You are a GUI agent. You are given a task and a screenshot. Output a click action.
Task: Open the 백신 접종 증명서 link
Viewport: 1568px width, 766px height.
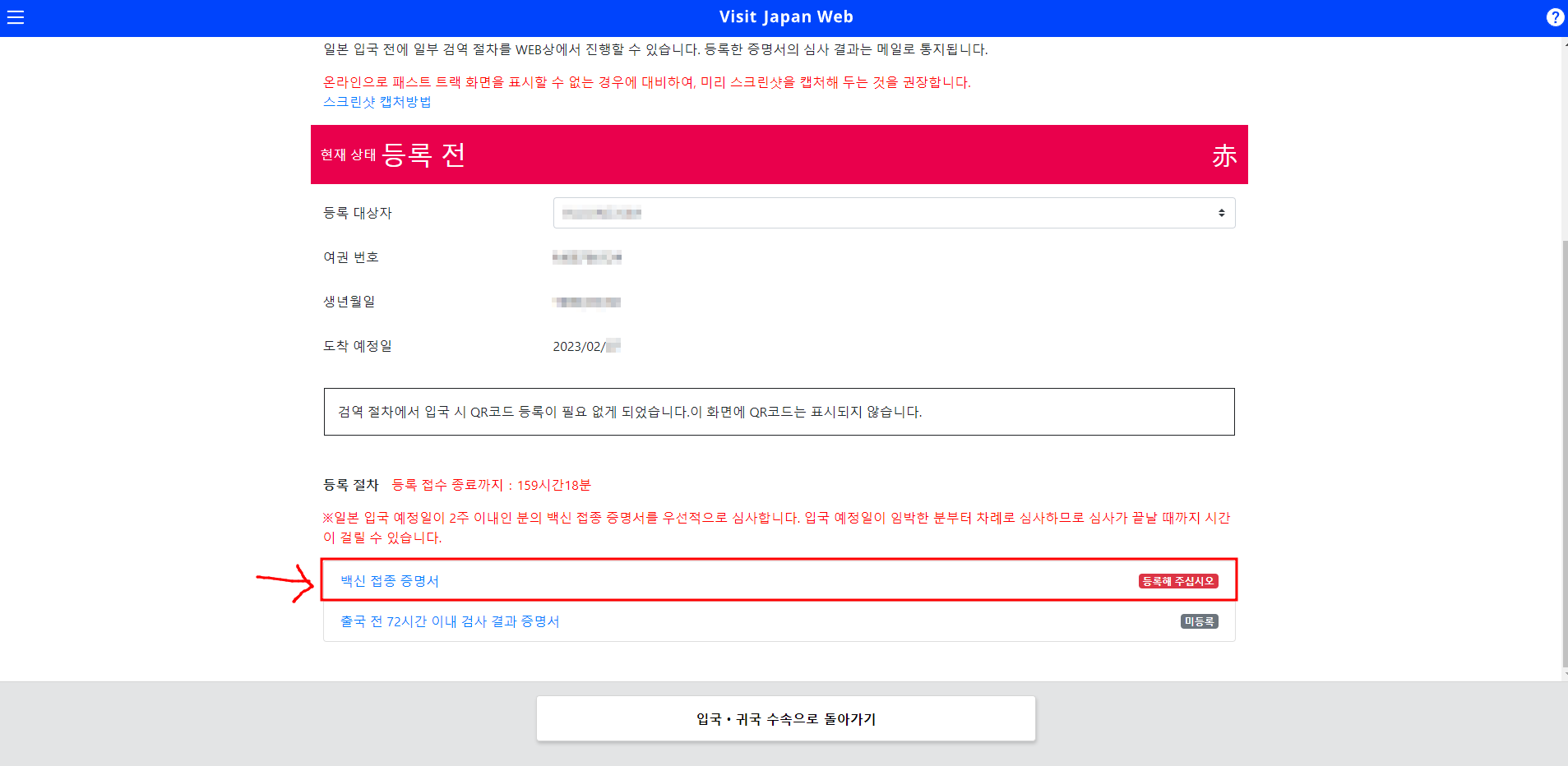[x=390, y=581]
